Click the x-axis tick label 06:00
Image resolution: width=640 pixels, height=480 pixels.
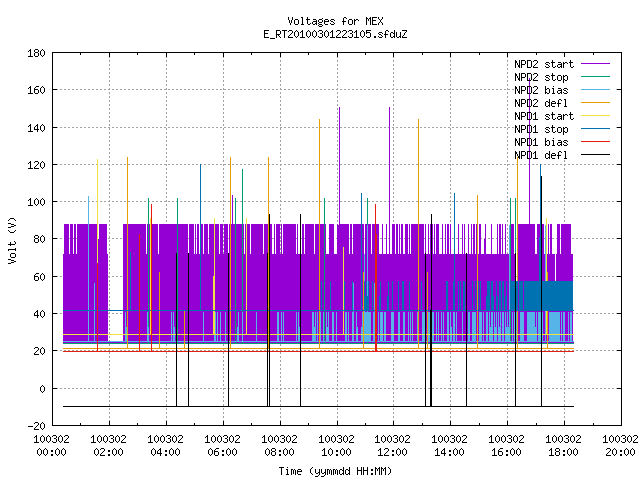click(222, 452)
